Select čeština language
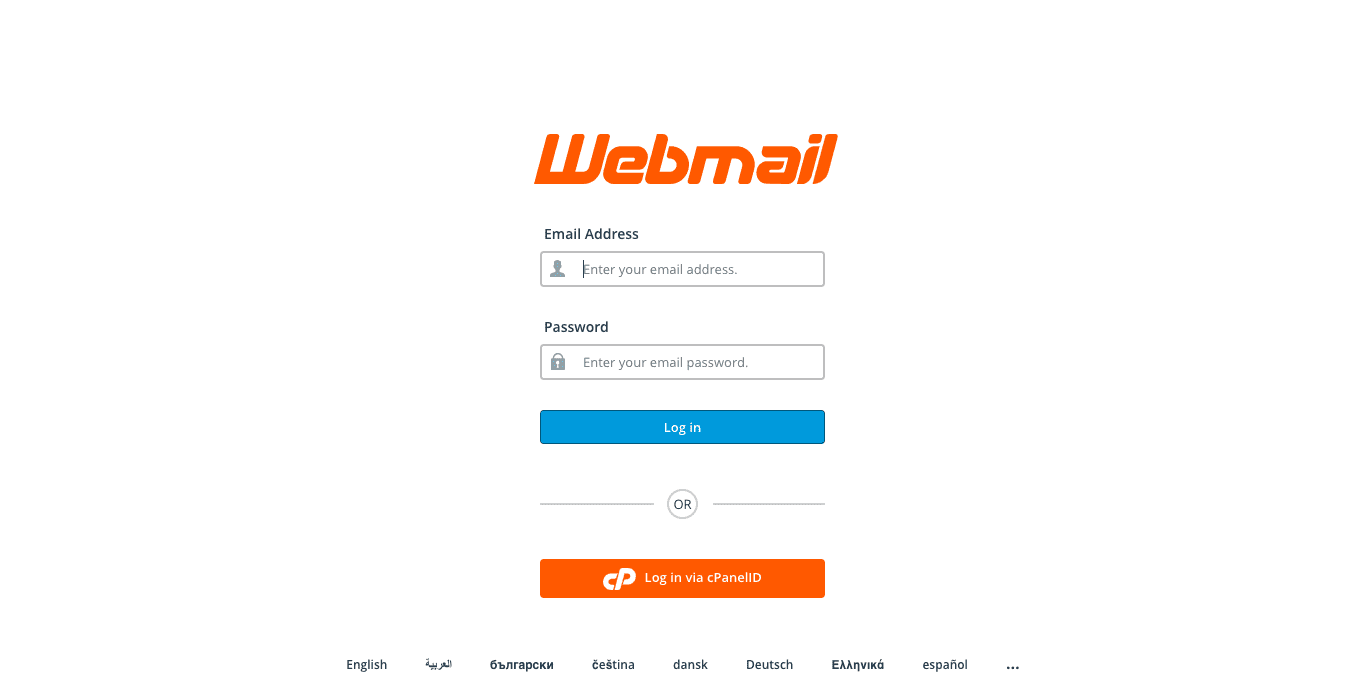Viewport: 1366px width, 688px height. pyautogui.click(x=613, y=665)
